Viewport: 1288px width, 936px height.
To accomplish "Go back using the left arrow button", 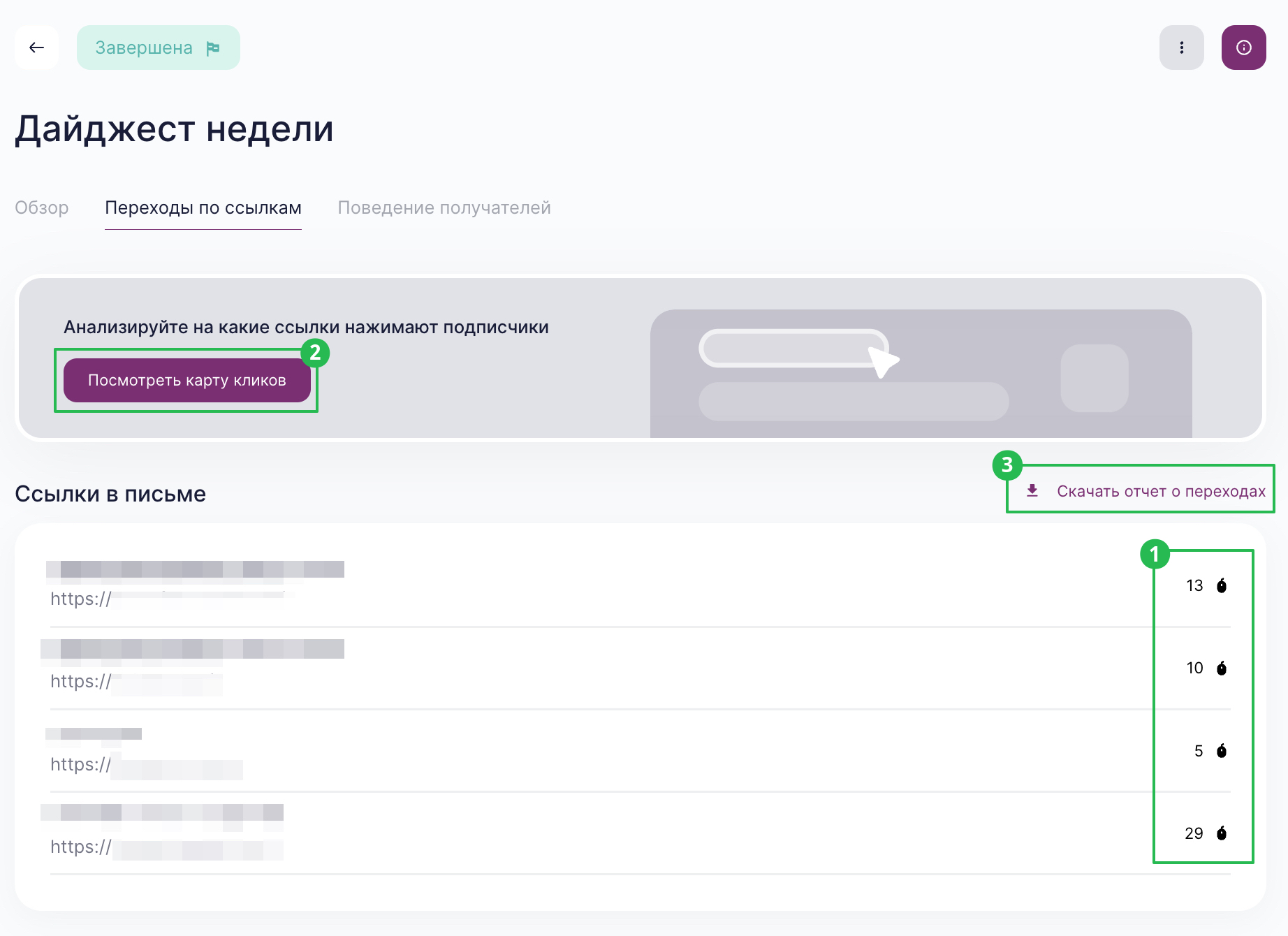I will point(36,47).
